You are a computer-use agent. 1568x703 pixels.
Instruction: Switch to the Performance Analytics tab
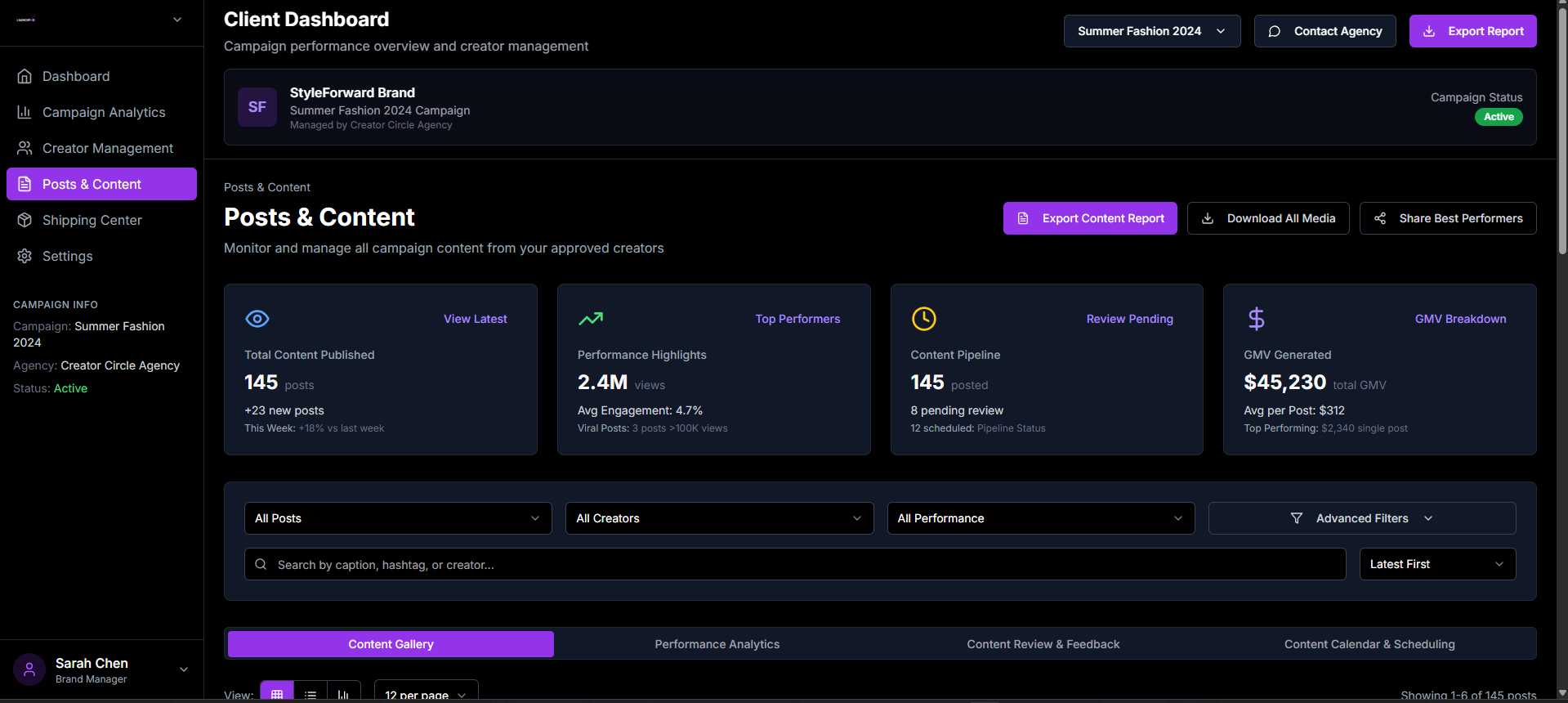(x=717, y=644)
